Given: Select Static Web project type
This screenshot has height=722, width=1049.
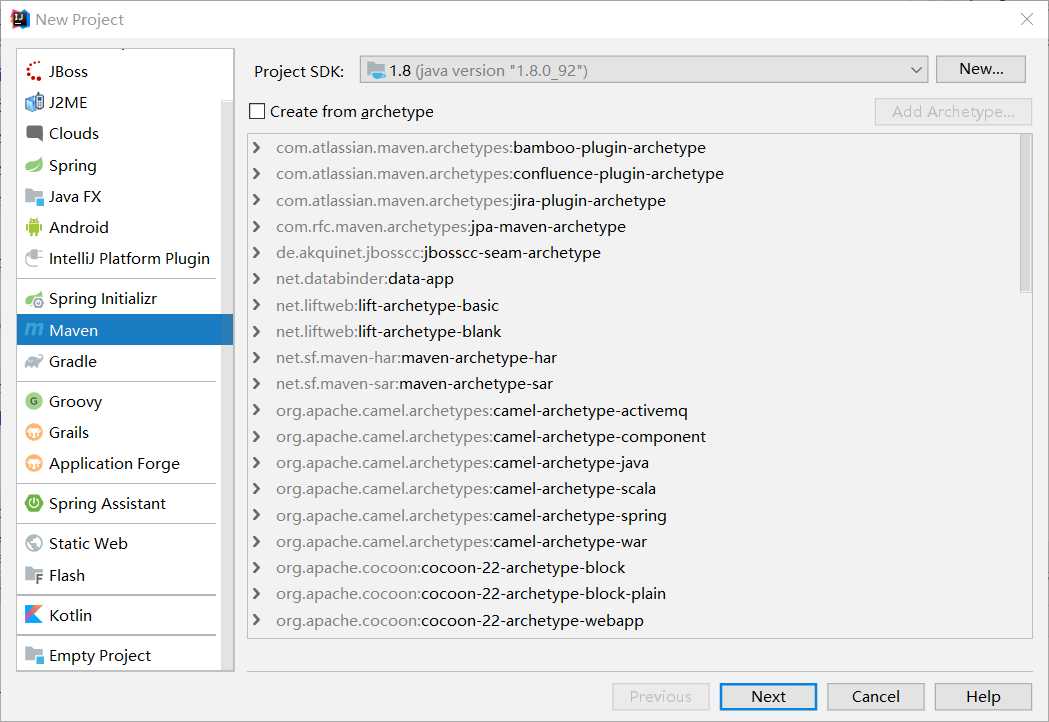Looking at the screenshot, I should (118, 543).
